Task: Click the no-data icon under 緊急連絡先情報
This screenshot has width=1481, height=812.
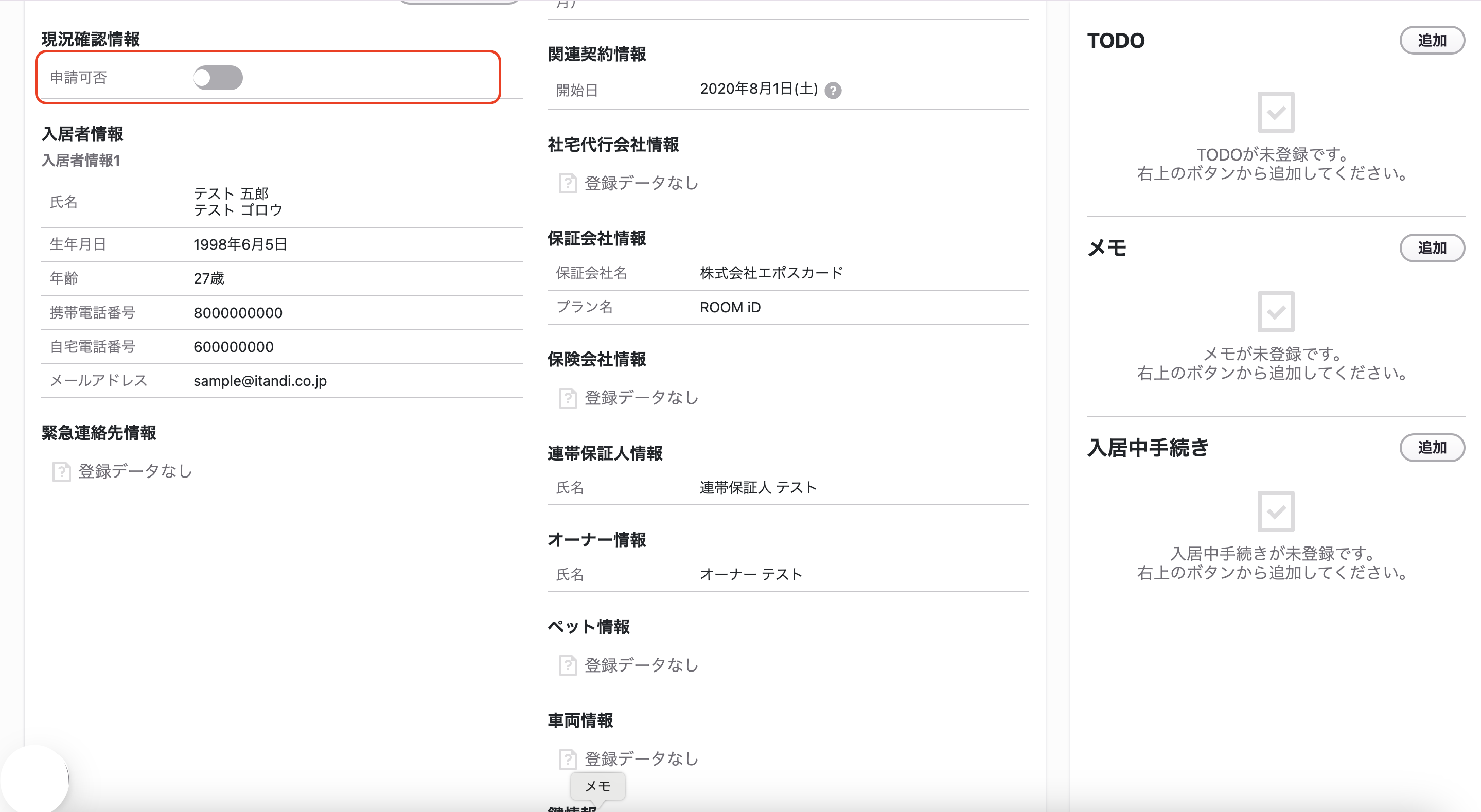Action: (61, 471)
